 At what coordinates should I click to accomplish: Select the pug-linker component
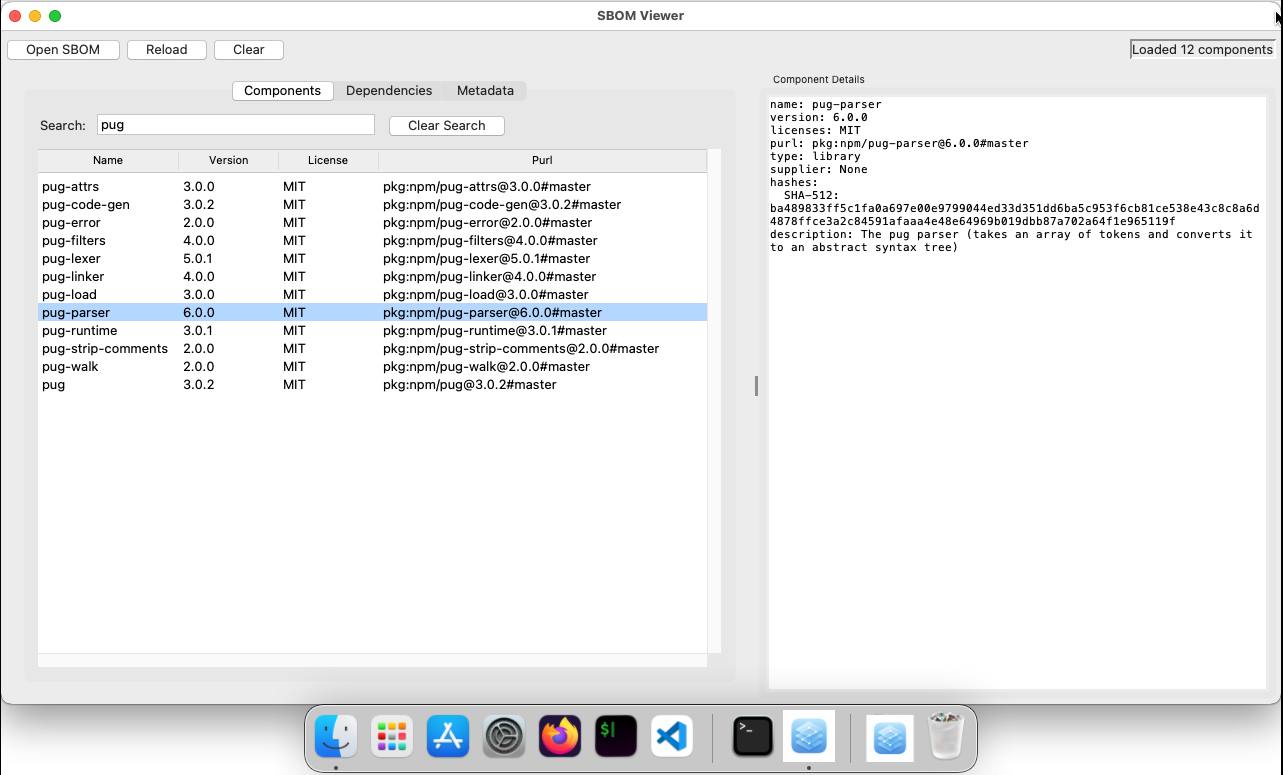click(372, 277)
